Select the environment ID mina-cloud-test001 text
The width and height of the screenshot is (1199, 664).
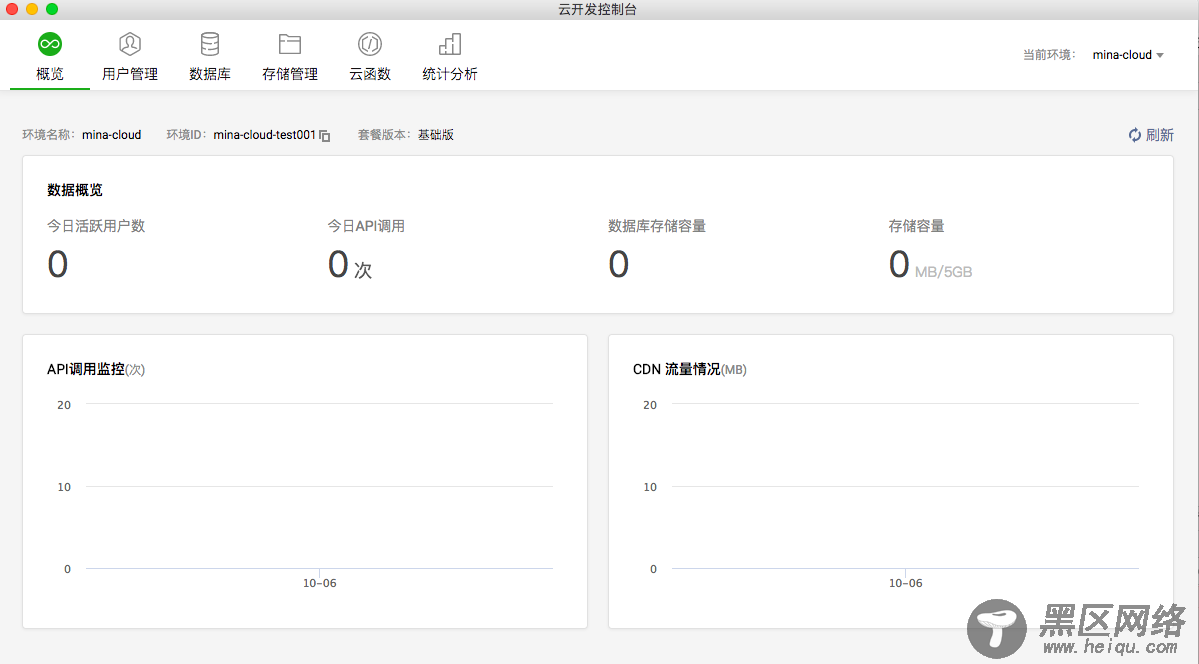coord(265,135)
